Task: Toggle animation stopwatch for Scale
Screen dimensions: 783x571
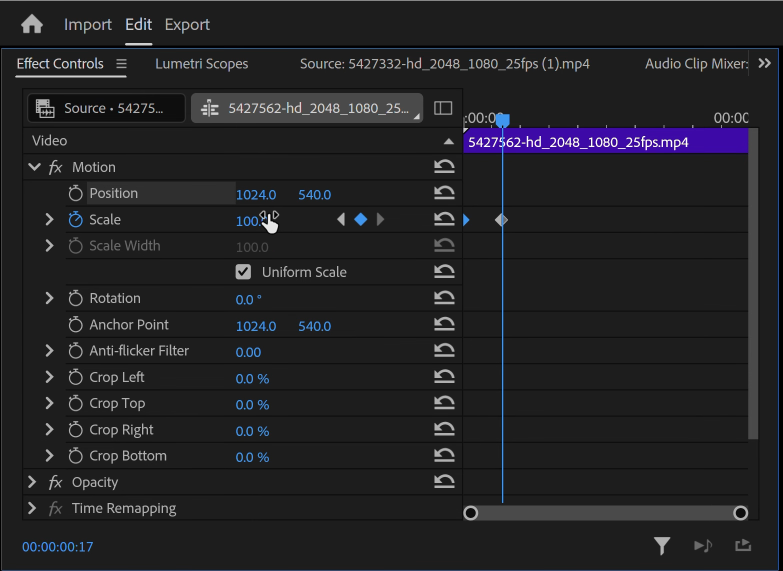Action: (75, 219)
